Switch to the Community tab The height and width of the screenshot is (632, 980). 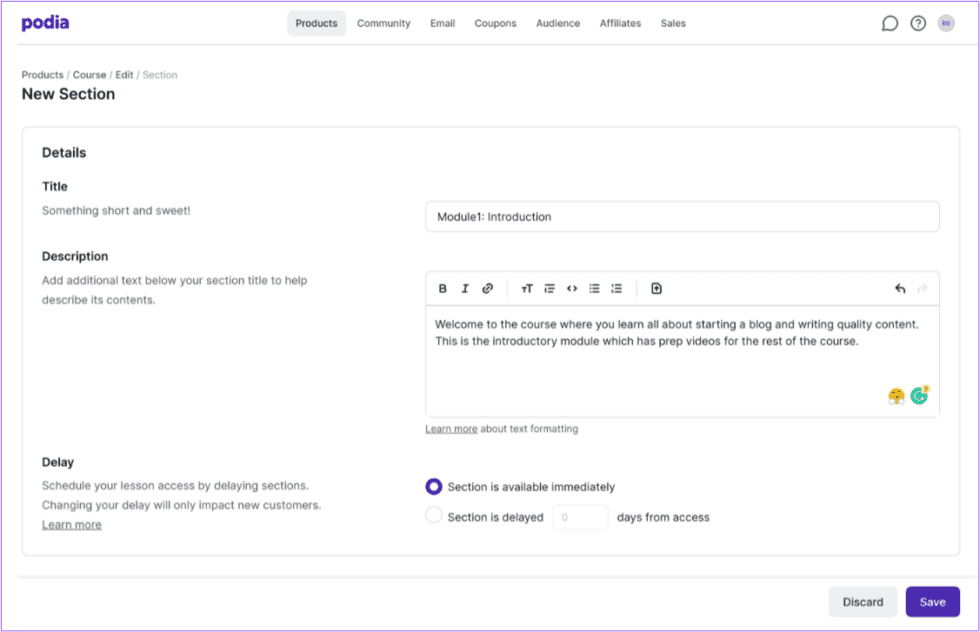(x=383, y=23)
